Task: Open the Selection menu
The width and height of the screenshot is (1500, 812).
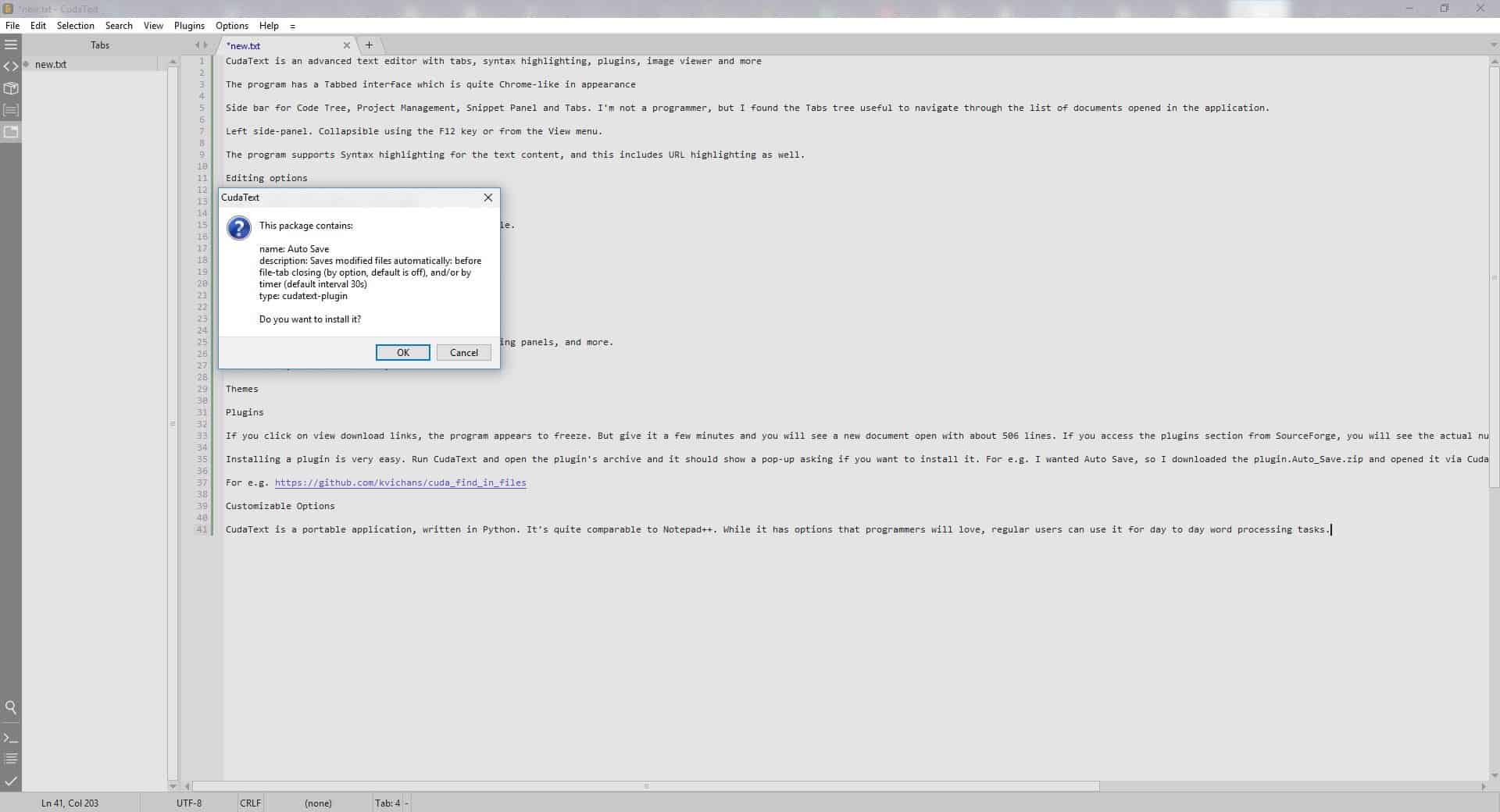Action: click(x=76, y=26)
